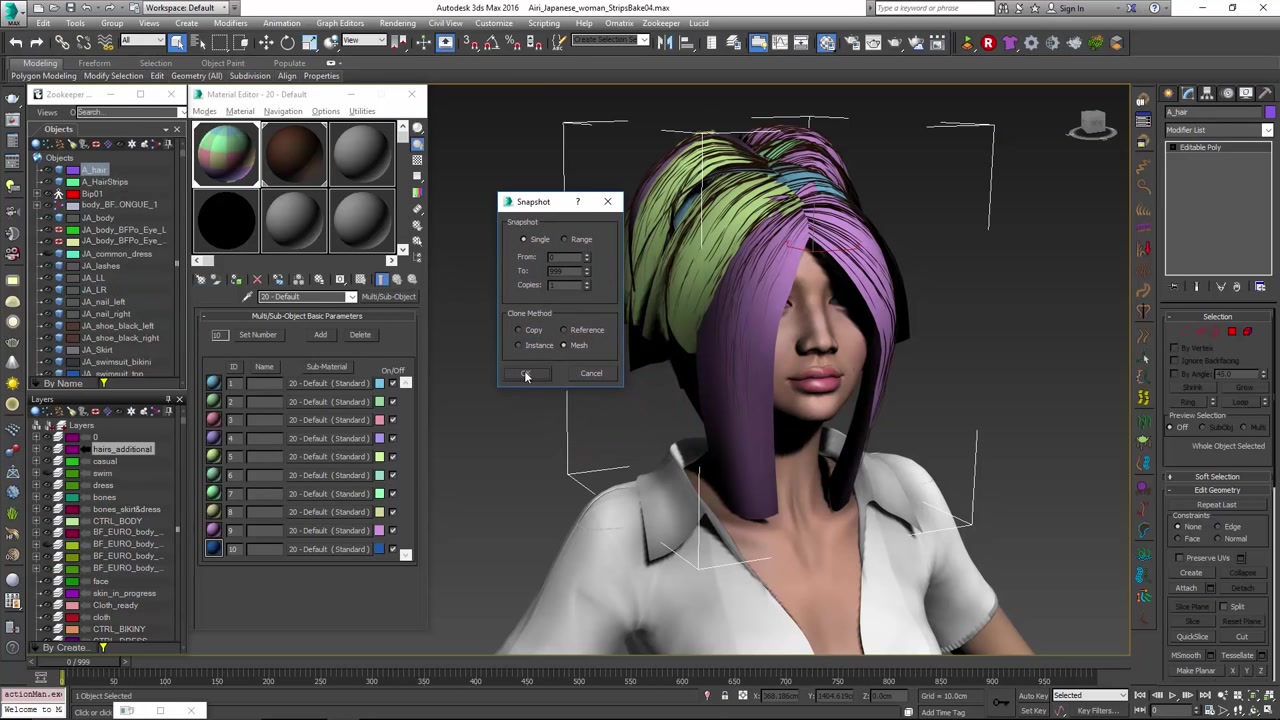
Task: Switch to the Freeform ribbon tab
Action: coord(95,63)
